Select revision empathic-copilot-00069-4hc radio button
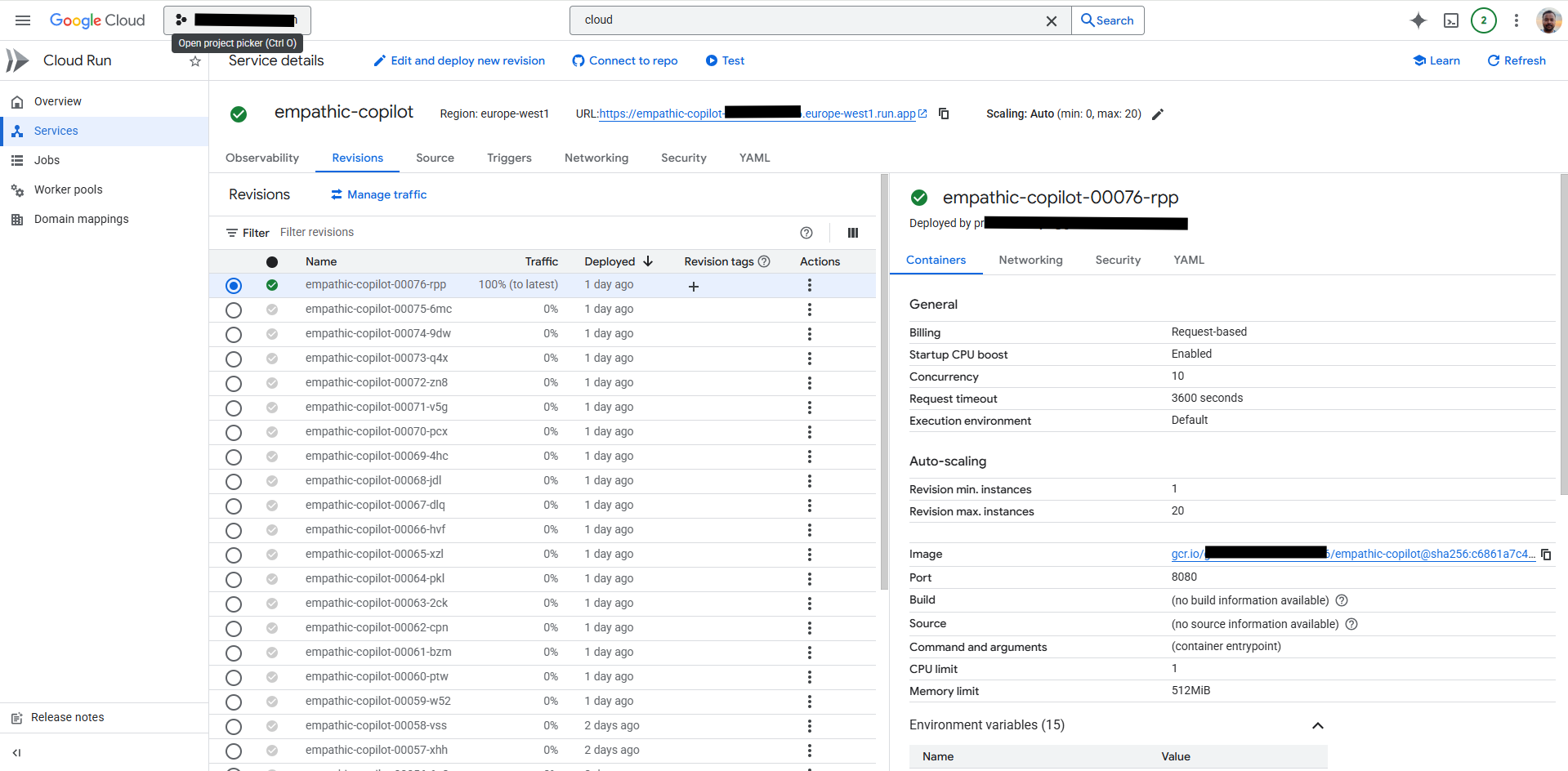This screenshot has width=1568, height=771. (234, 457)
